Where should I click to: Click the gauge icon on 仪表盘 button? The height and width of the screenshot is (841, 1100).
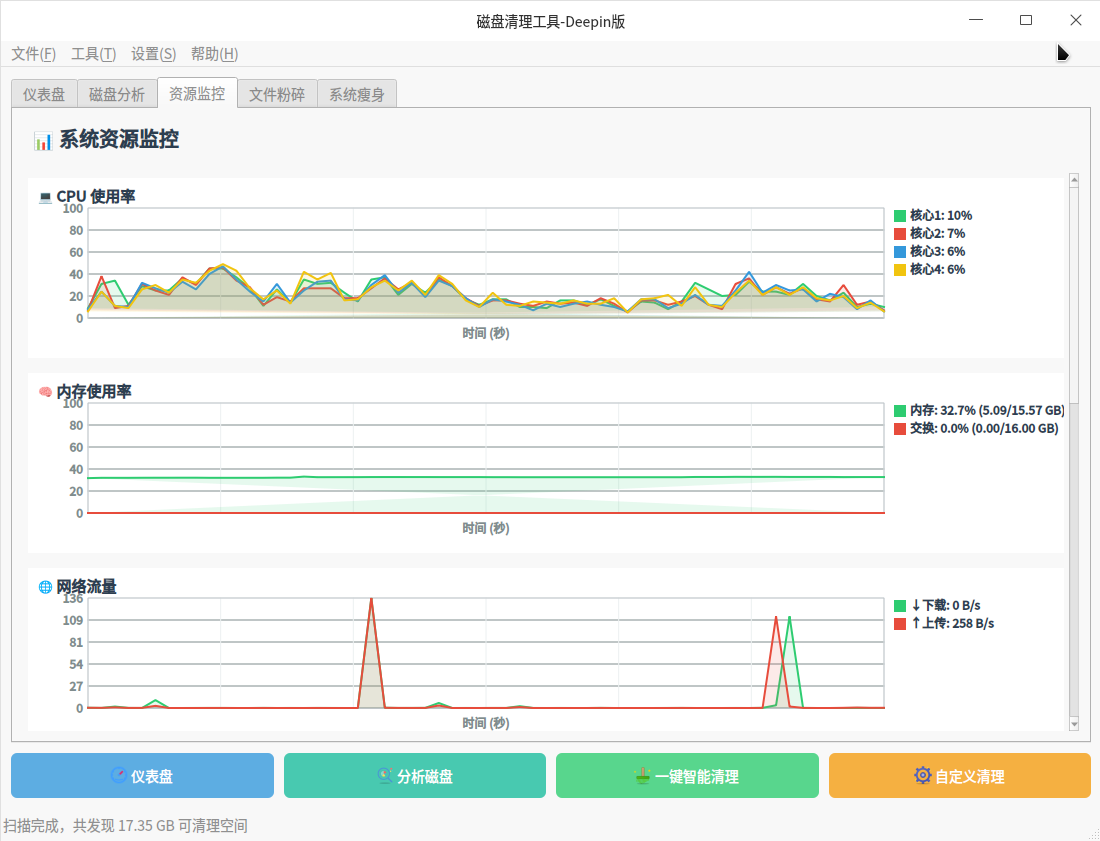click(x=119, y=776)
